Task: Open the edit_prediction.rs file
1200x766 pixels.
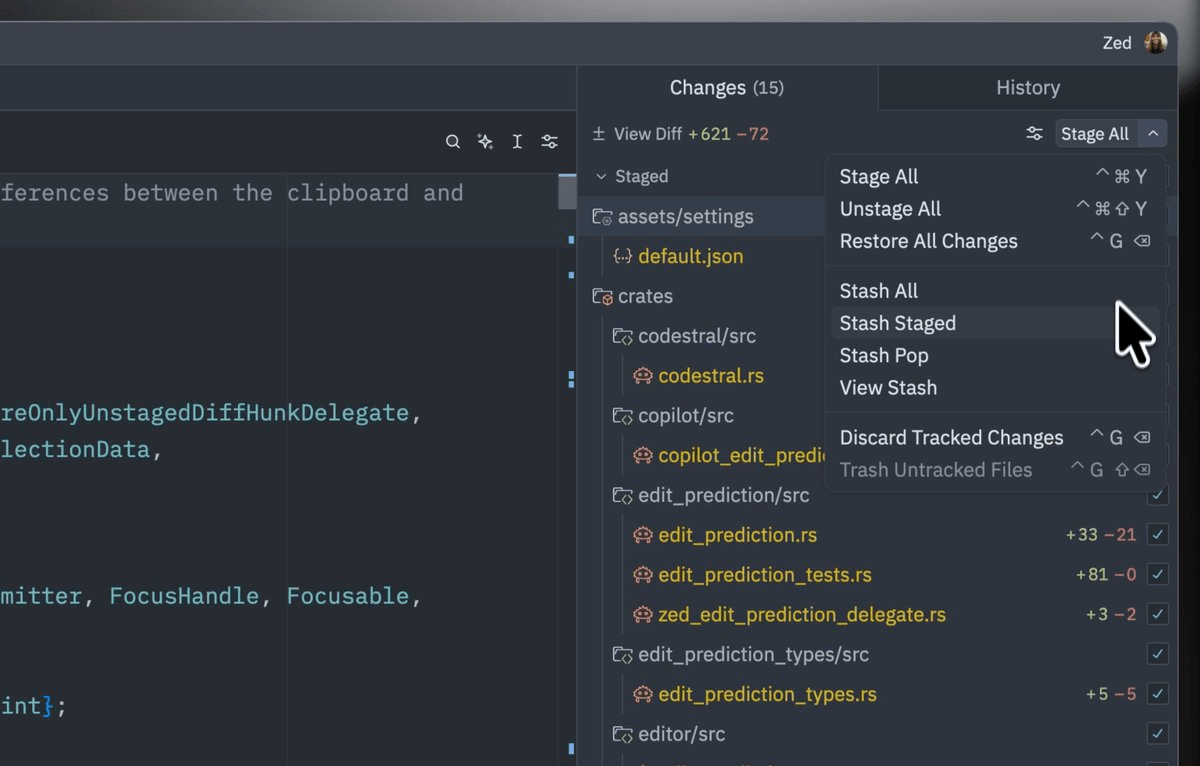Action: [738, 535]
